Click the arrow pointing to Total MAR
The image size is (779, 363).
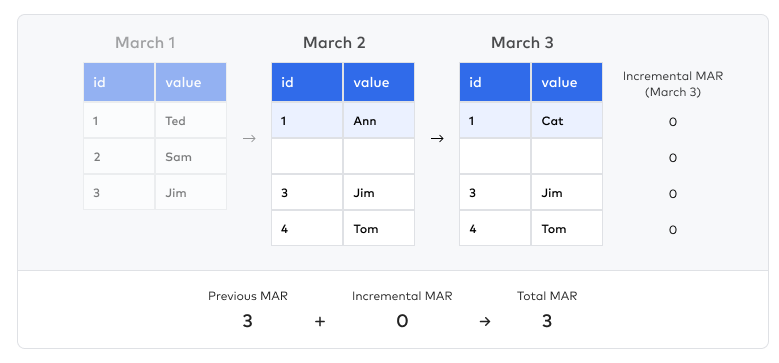click(485, 322)
